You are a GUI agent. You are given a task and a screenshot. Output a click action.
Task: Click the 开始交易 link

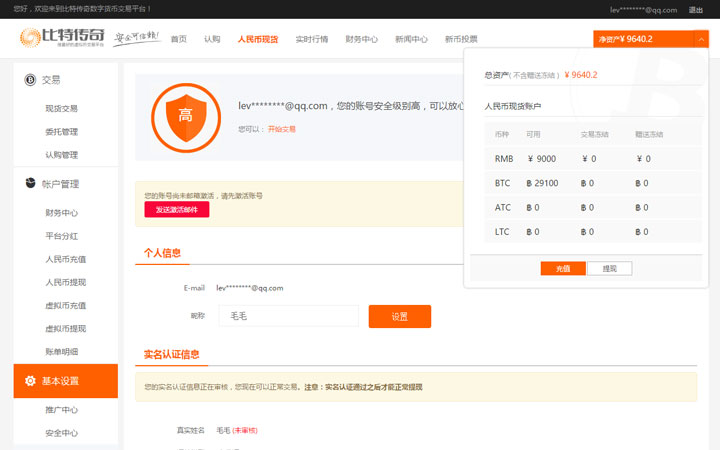coord(281,129)
